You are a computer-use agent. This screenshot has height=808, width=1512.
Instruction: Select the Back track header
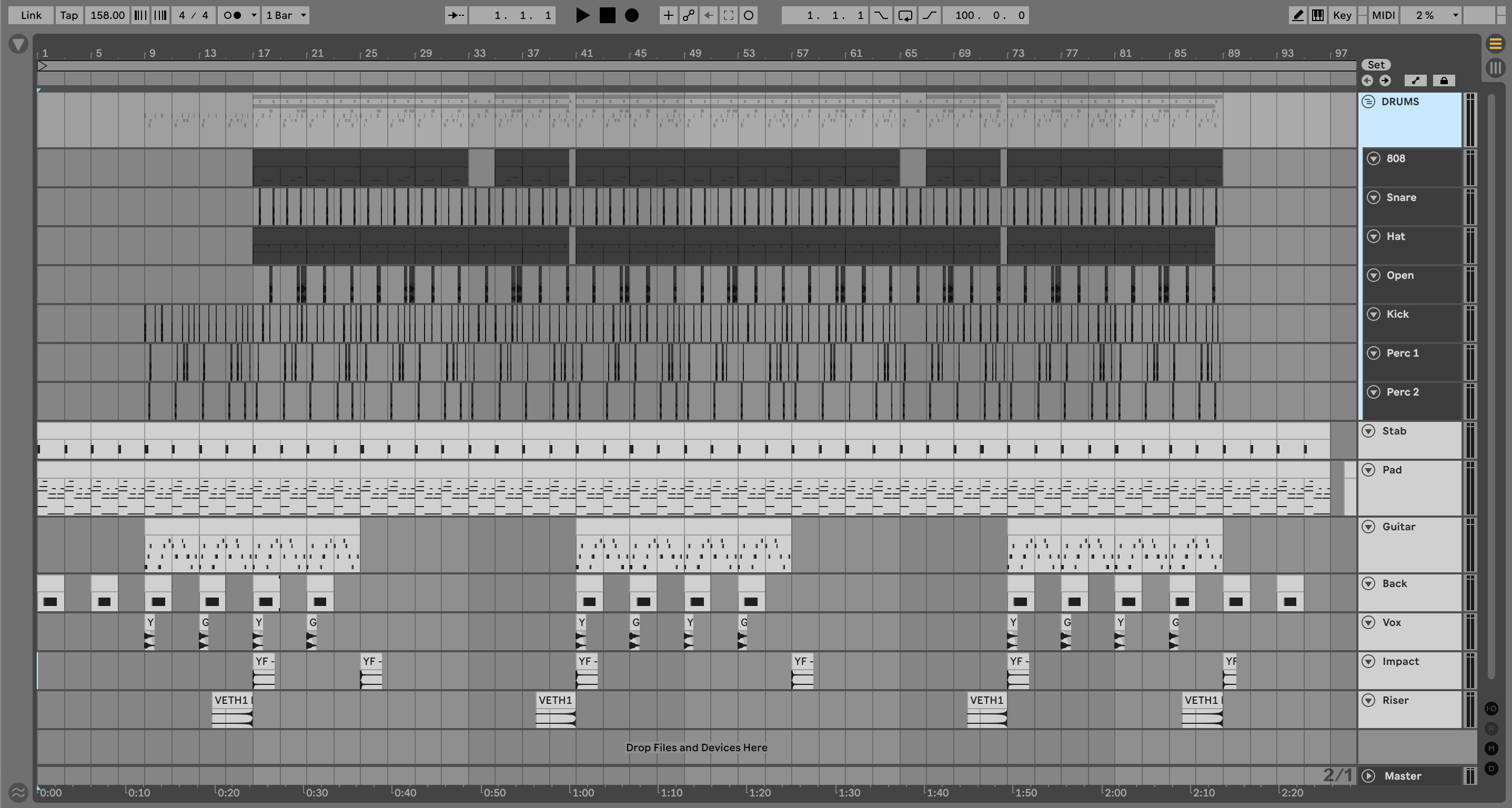(x=1409, y=593)
